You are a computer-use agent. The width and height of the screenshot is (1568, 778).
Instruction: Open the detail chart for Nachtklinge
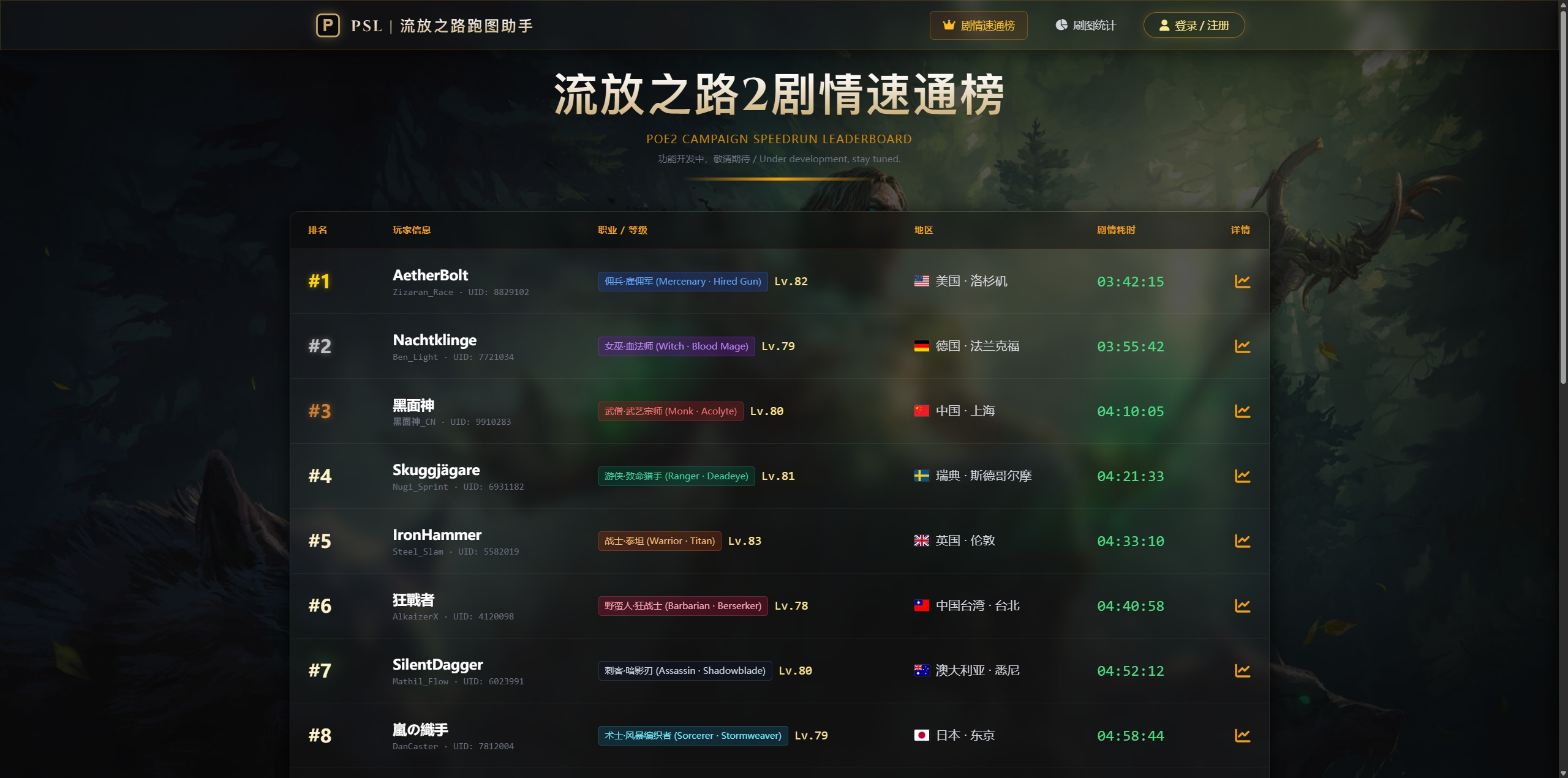[x=1243, y=346]
